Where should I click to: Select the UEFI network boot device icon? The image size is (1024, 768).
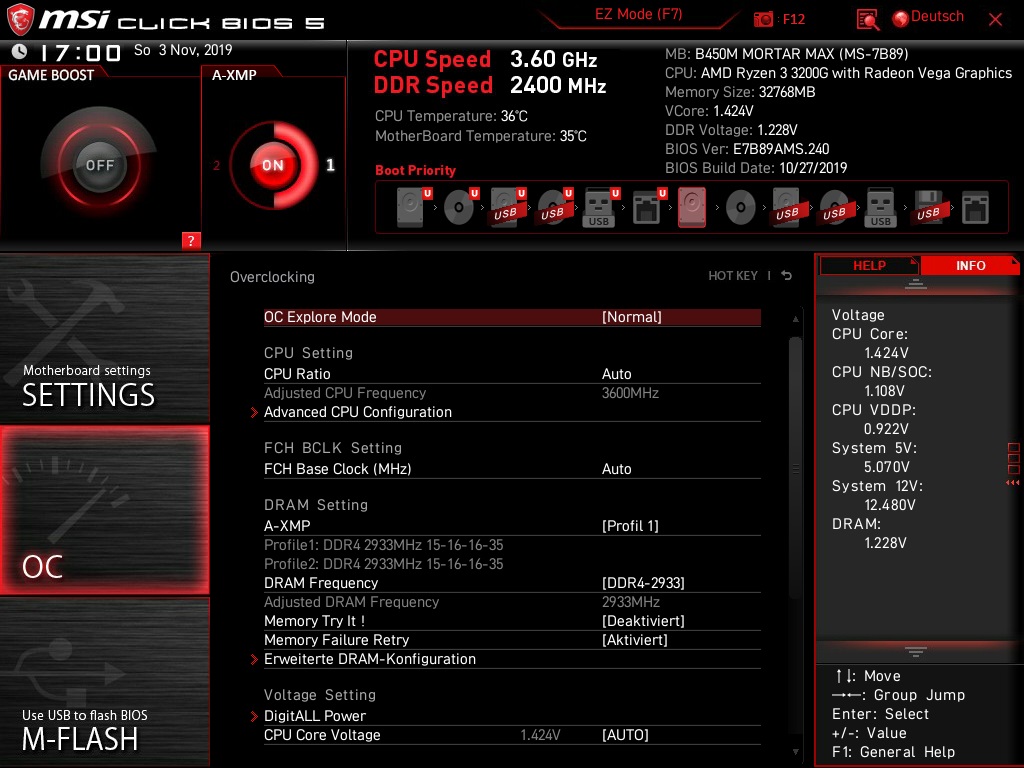click(648, 208)
